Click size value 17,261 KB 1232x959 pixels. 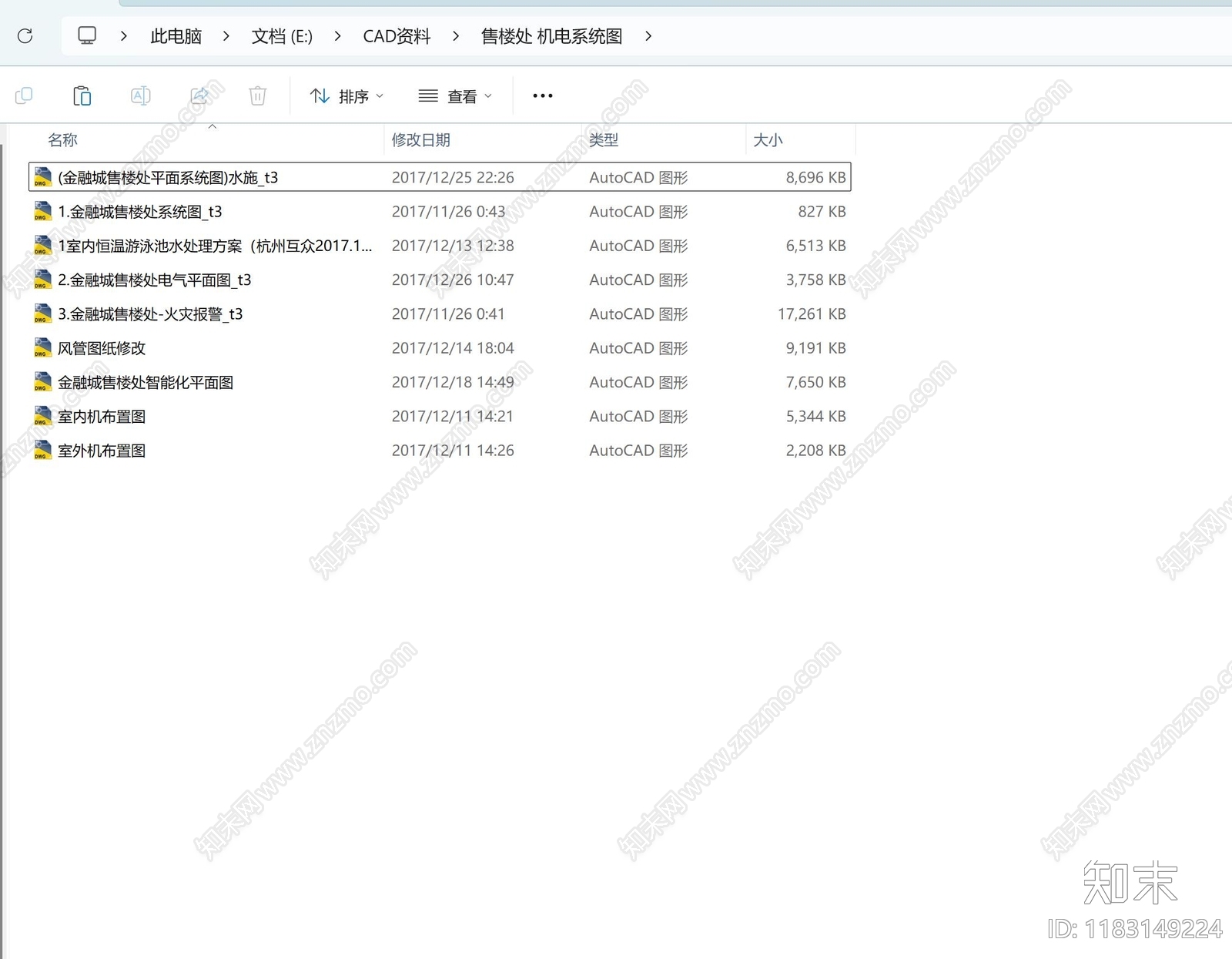812,314
